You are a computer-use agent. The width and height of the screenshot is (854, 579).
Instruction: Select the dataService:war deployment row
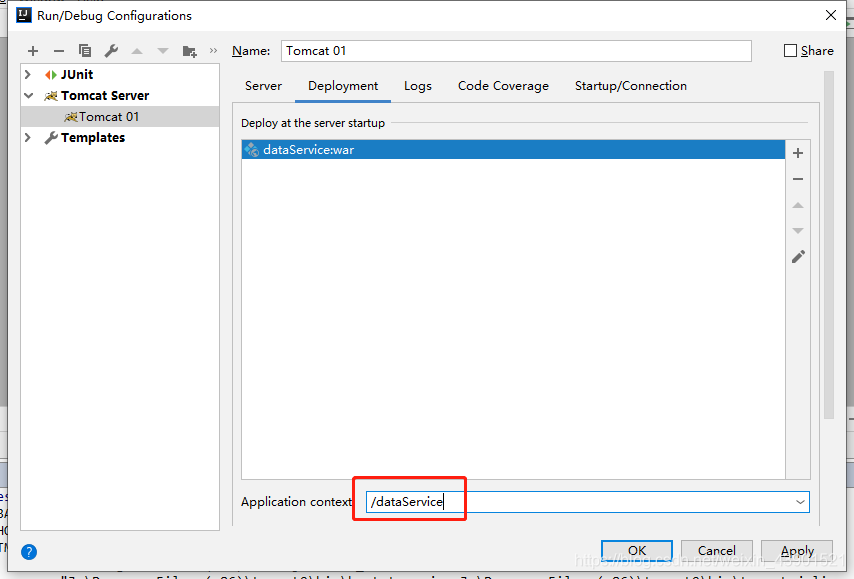[x=513, y=149]
